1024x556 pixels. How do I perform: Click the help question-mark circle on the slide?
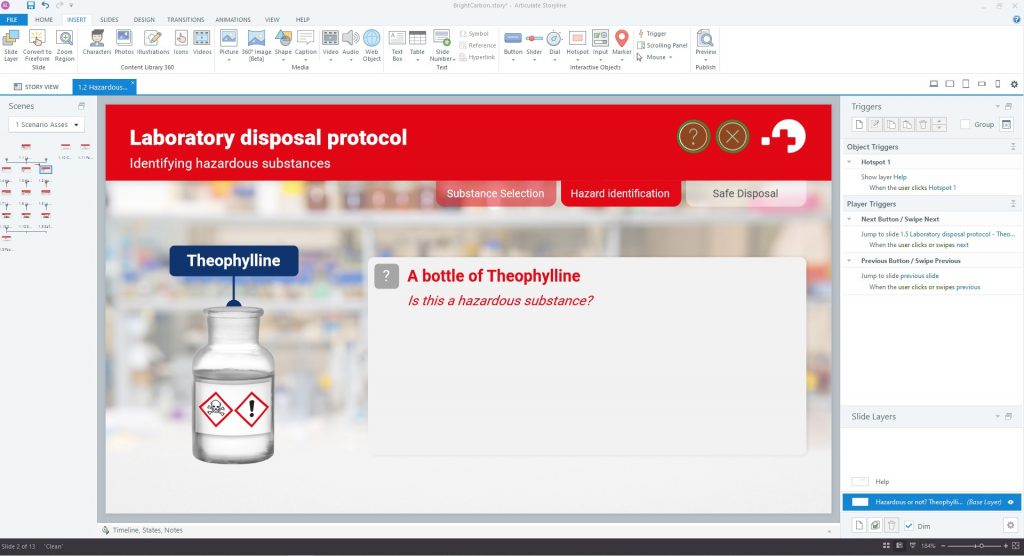[x=693, y=137]
